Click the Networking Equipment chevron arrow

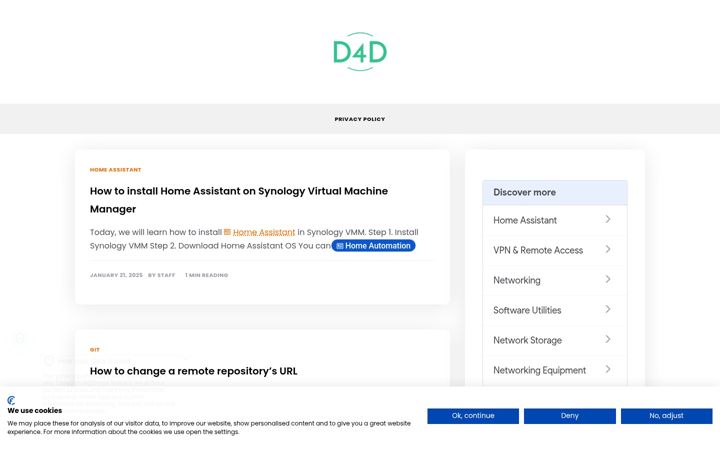(608, 369)
